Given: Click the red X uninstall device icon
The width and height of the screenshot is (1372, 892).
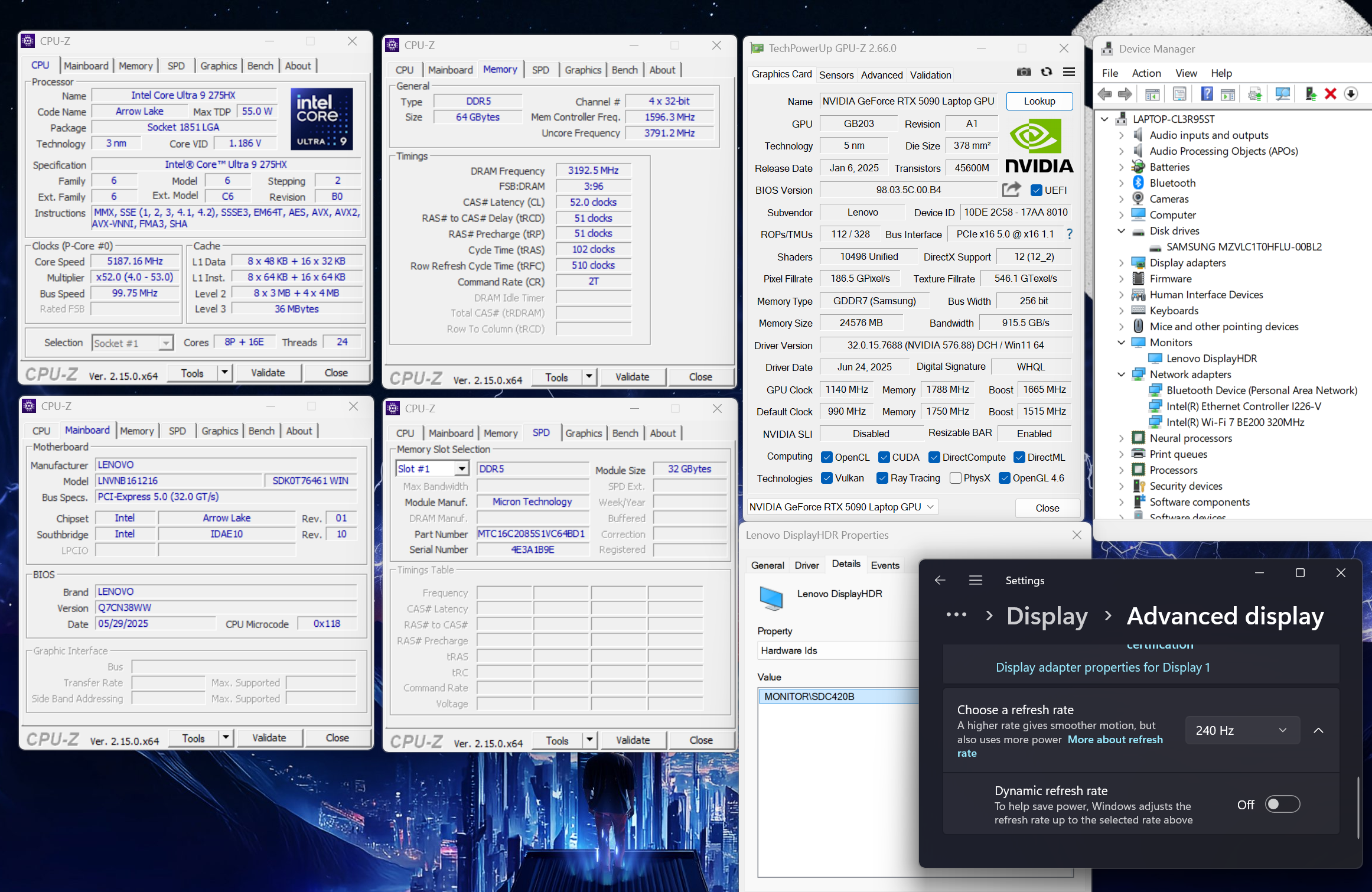Looking at the screenshot, I should [1331, 94].
